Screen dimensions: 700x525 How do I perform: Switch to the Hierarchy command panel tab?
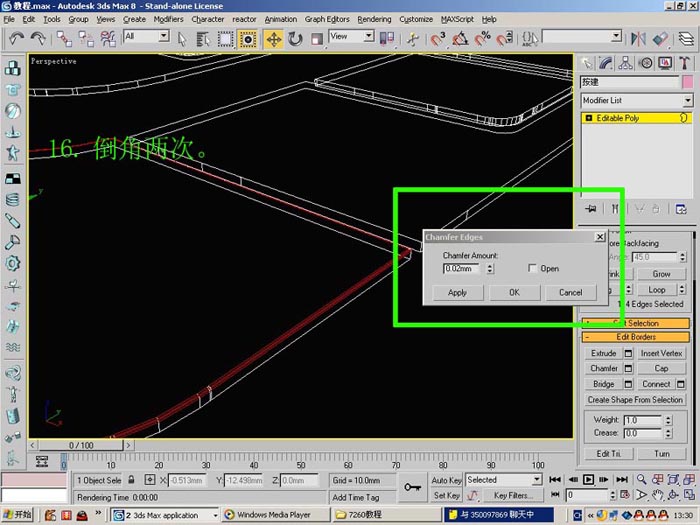click(x=625, y=63)
